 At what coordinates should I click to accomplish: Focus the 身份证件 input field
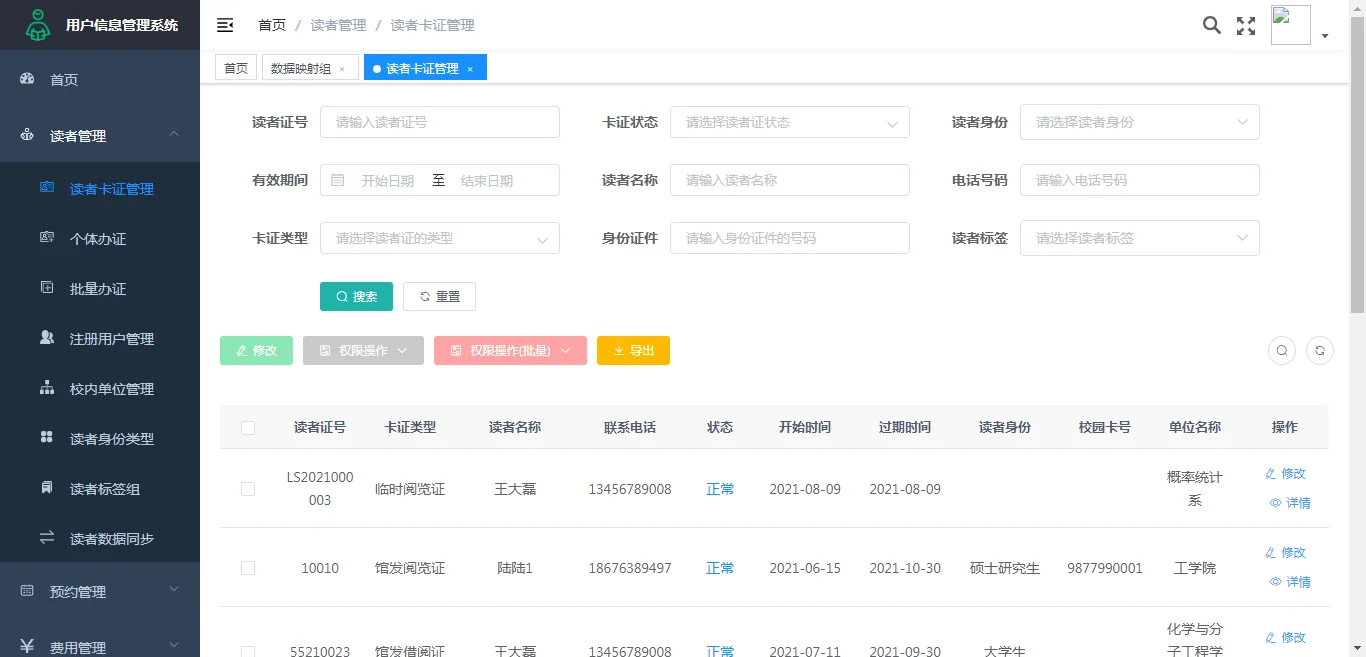(790, 238)
